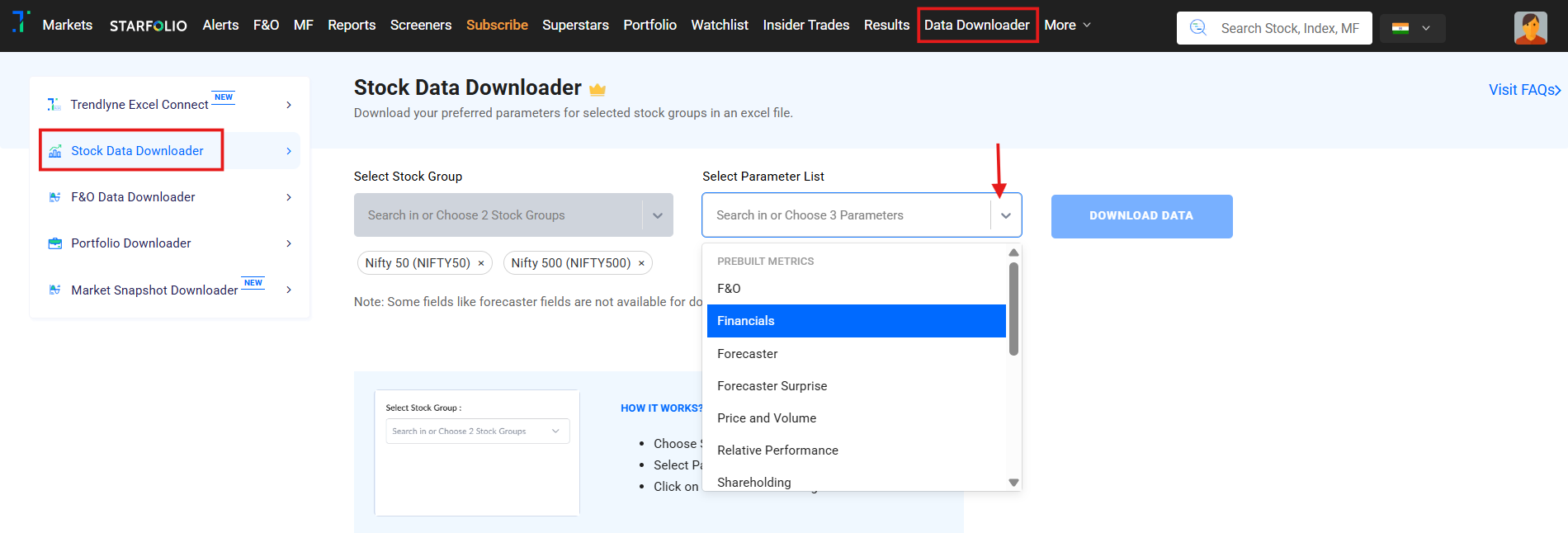The image size is (1568, 533).
Task: Click the Download Data button
Action: tap(1141, 216)
